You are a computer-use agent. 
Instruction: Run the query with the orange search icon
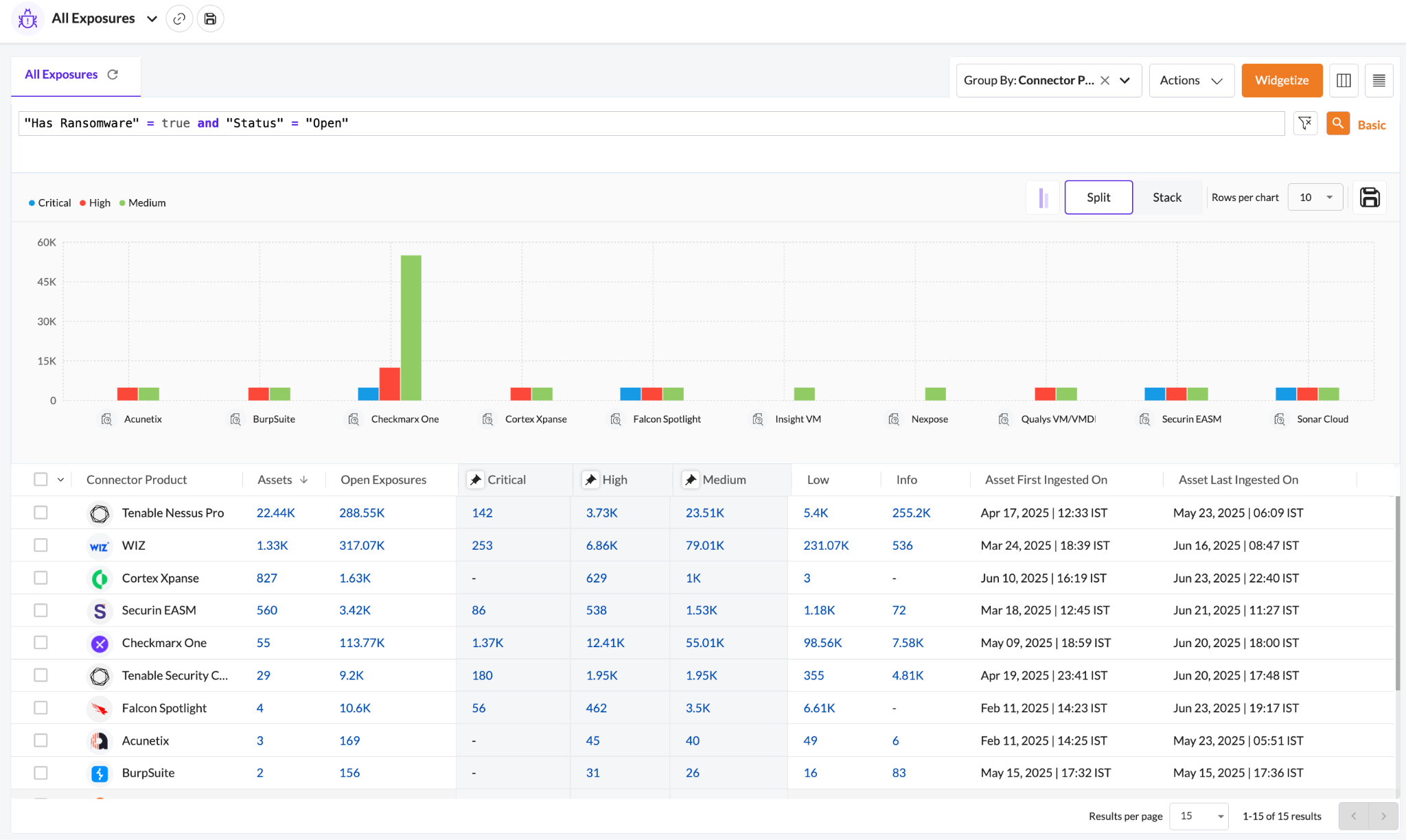(x=1337, y=124)
